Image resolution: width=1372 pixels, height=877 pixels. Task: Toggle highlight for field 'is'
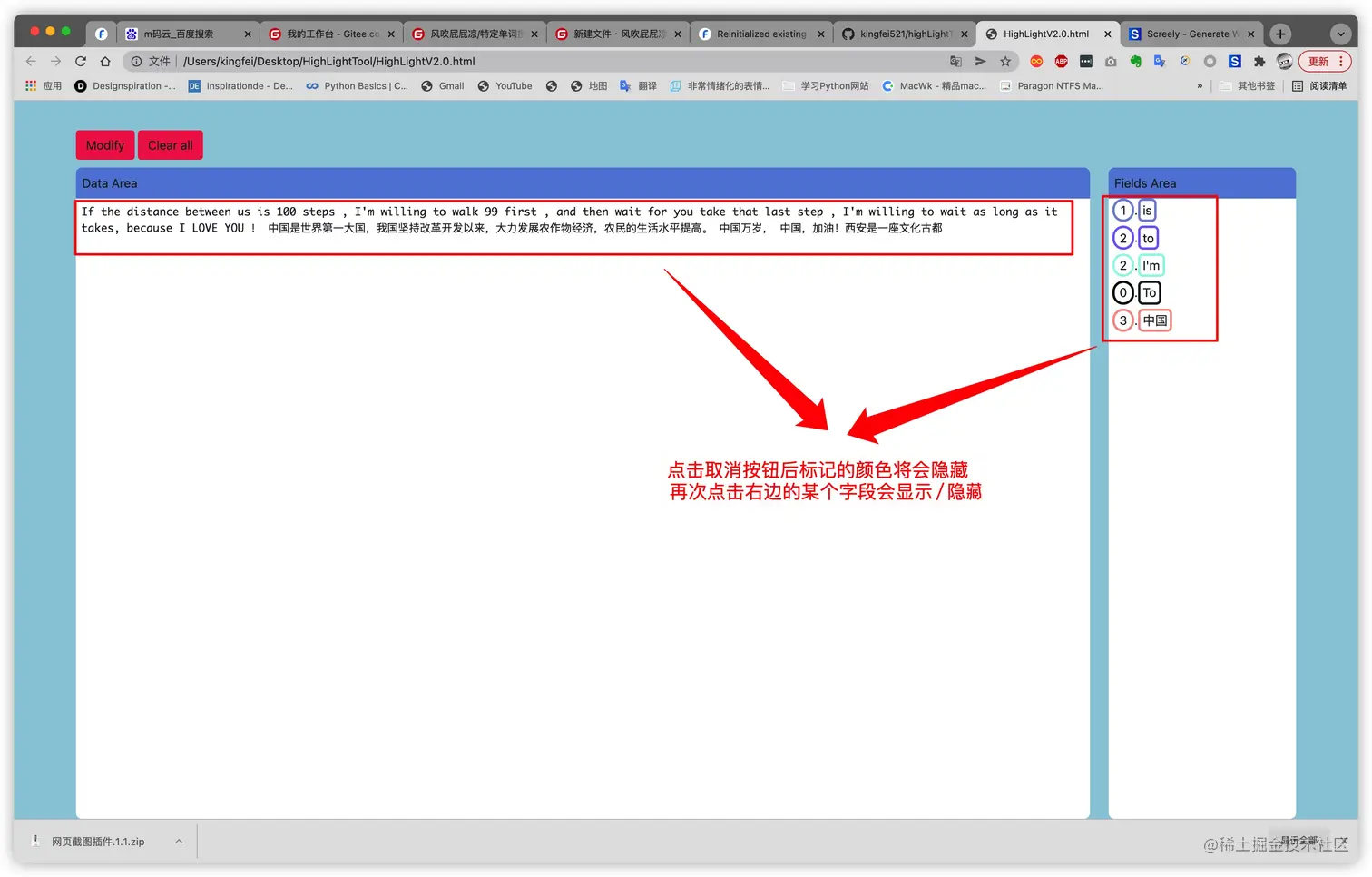(x=1147, y=211)
